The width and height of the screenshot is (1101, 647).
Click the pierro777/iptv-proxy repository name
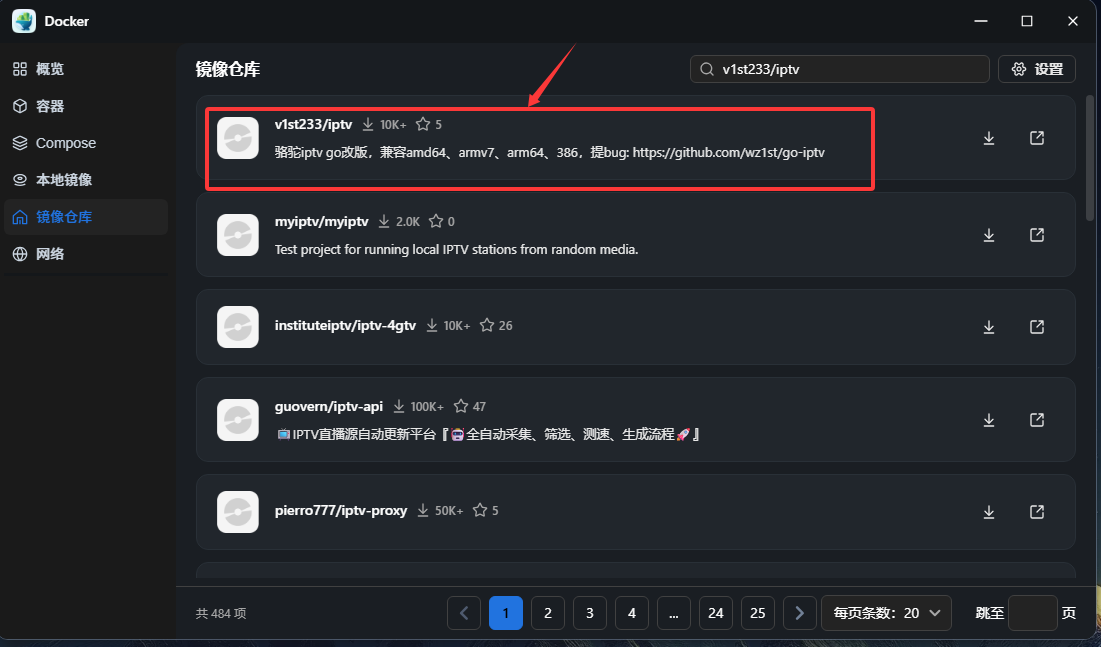click(341, 511)
